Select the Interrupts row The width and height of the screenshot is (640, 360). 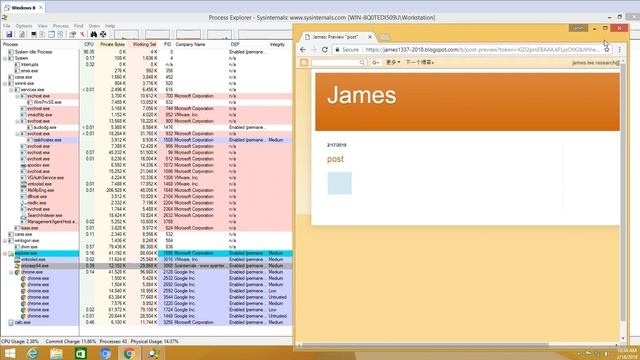pos(146,64)
